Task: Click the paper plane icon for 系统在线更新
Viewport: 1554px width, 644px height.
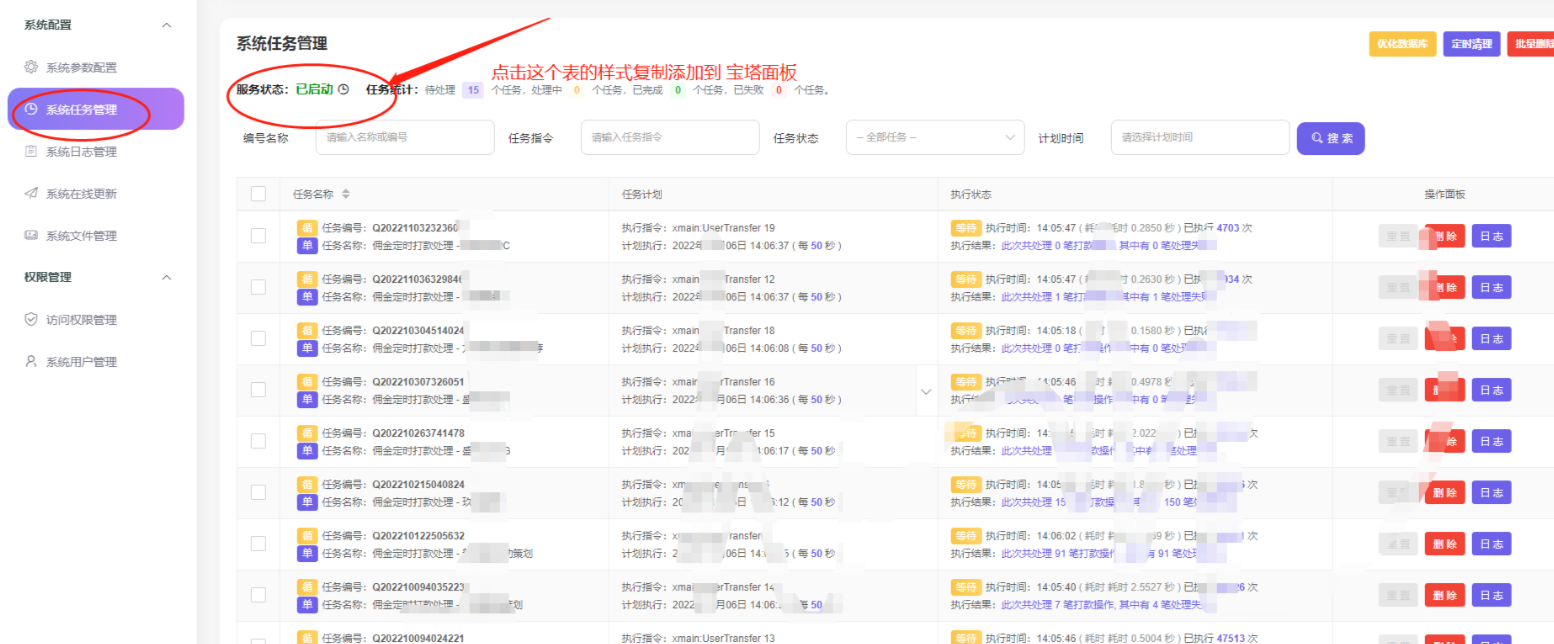Action: [x=31, y=194]
